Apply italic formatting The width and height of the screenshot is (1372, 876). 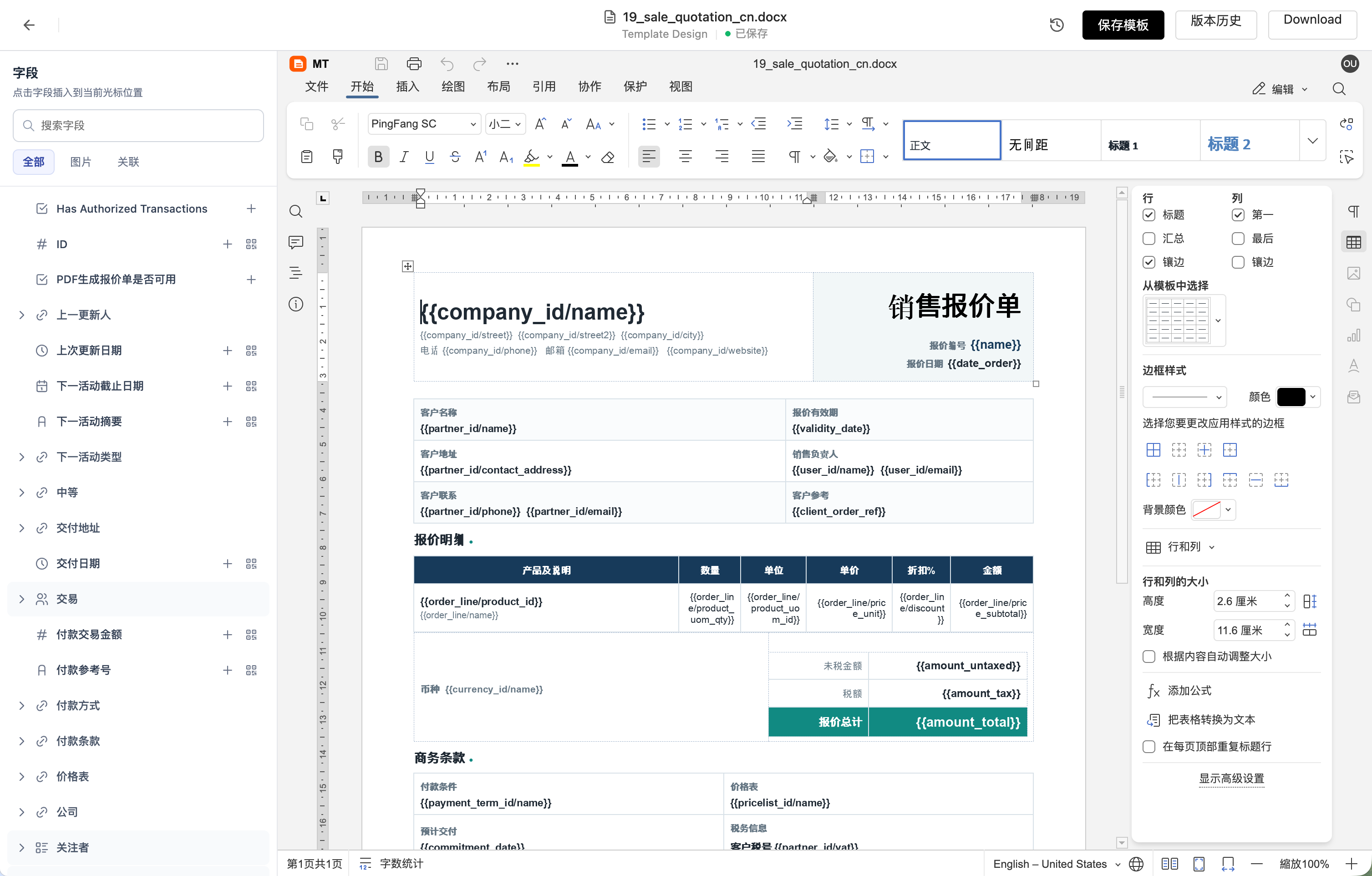404,156
